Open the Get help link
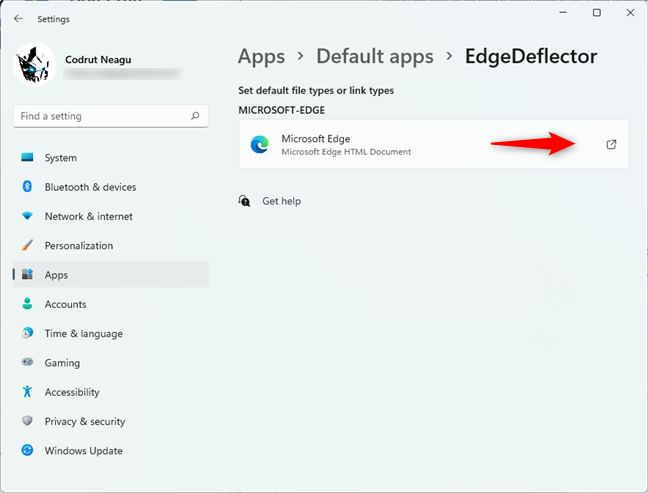This screenshot has width=648, height=493. point(281,201)
